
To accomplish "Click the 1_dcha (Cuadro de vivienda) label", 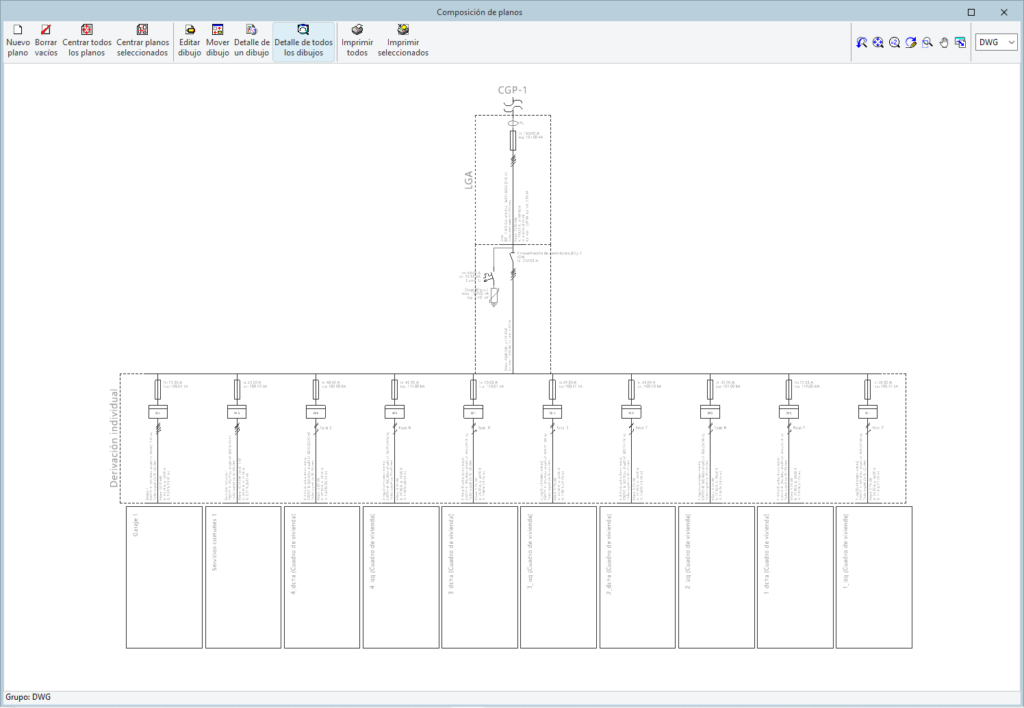I will point(766,554).
